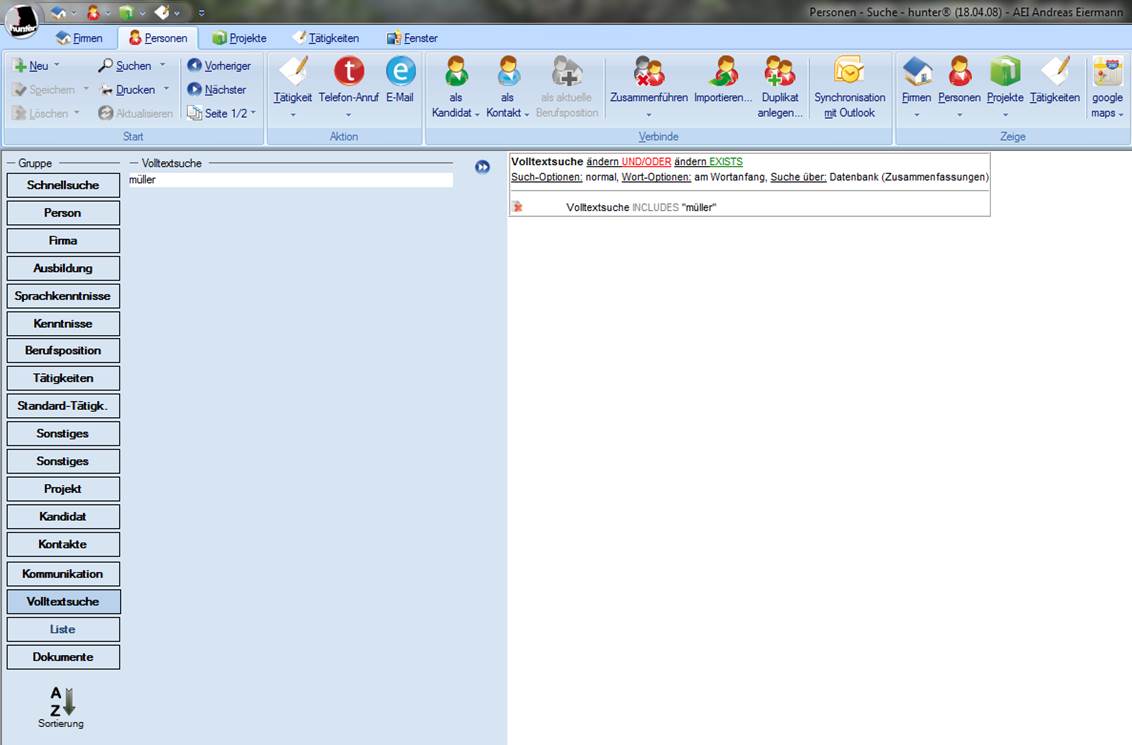The width and height of the screenshot is (1132, 745).
Task: Click the Volltextsuche text input field
Action: (290, 180)
